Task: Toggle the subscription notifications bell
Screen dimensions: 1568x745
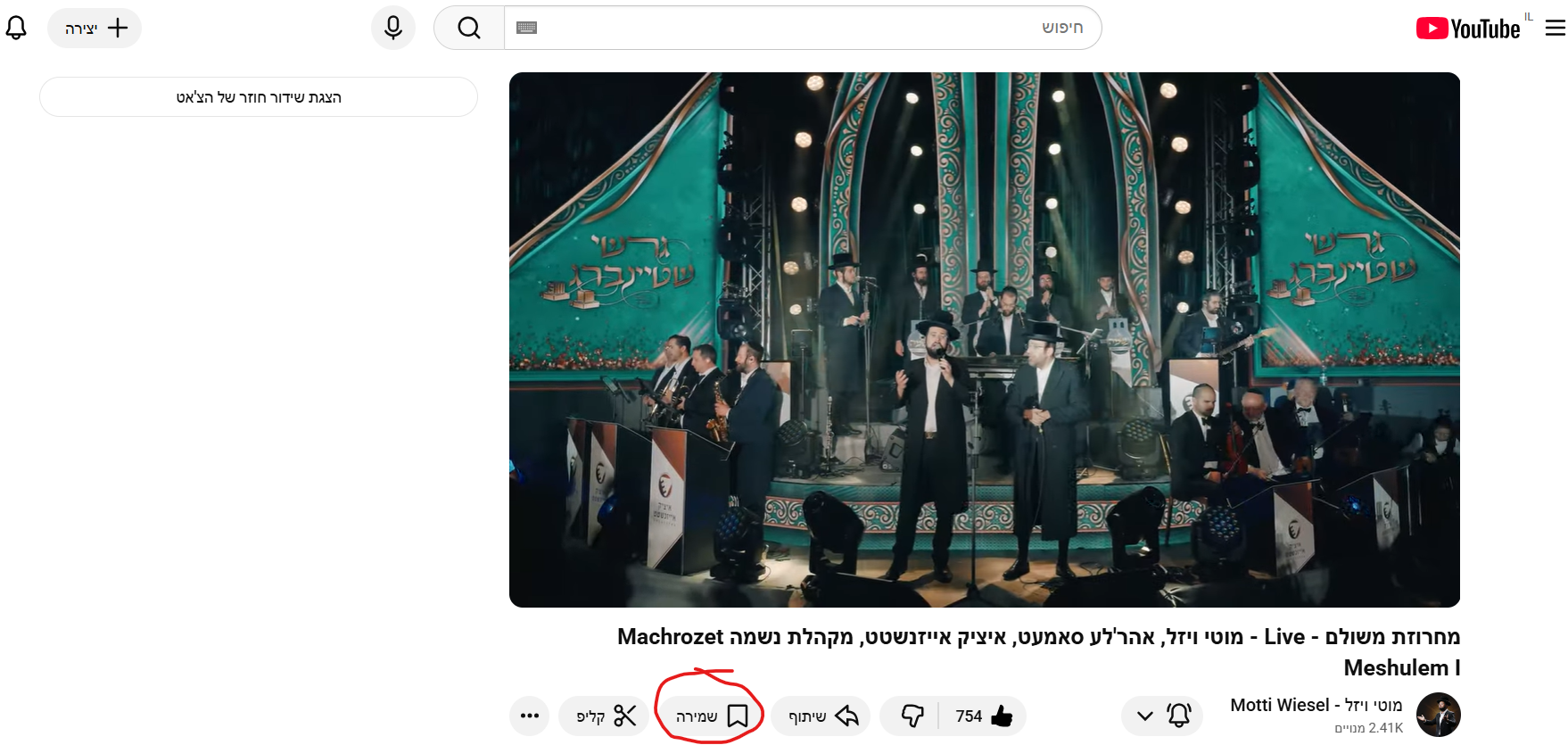Action: pyautogui.click(x=1179, y=715)
